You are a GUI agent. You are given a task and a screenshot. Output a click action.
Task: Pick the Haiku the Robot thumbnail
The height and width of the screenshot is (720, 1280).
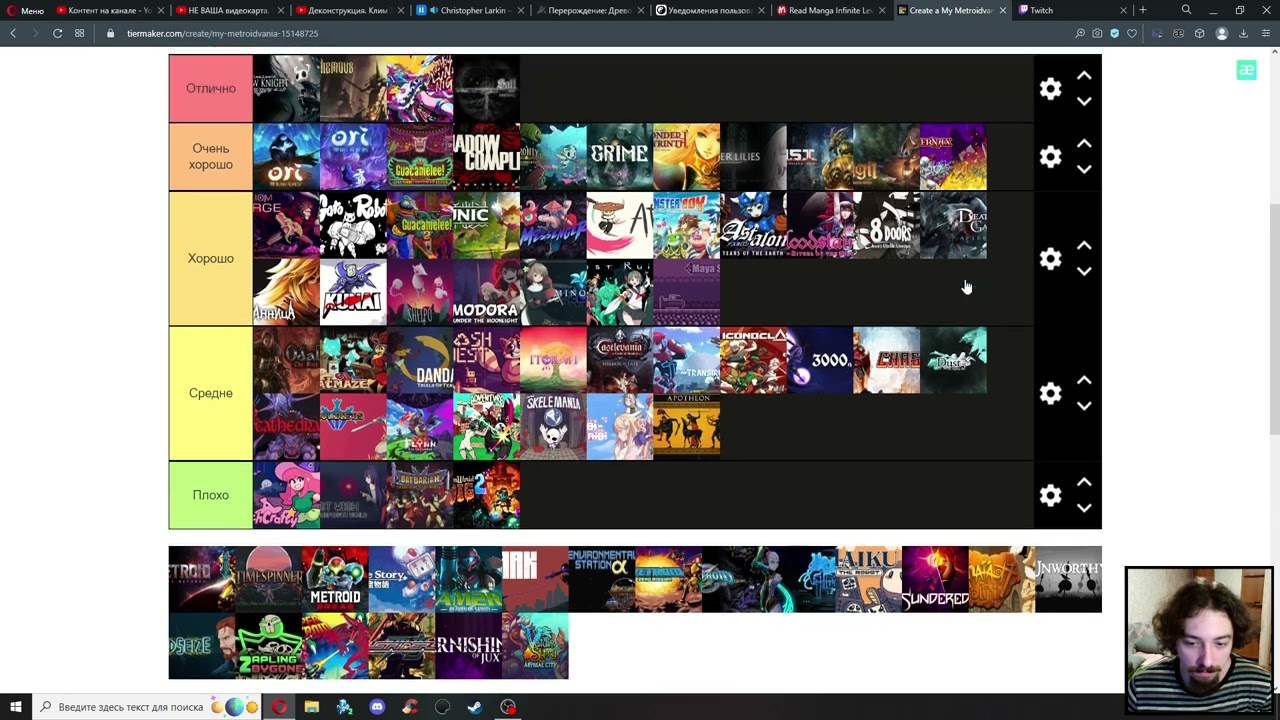click(868, 579)
